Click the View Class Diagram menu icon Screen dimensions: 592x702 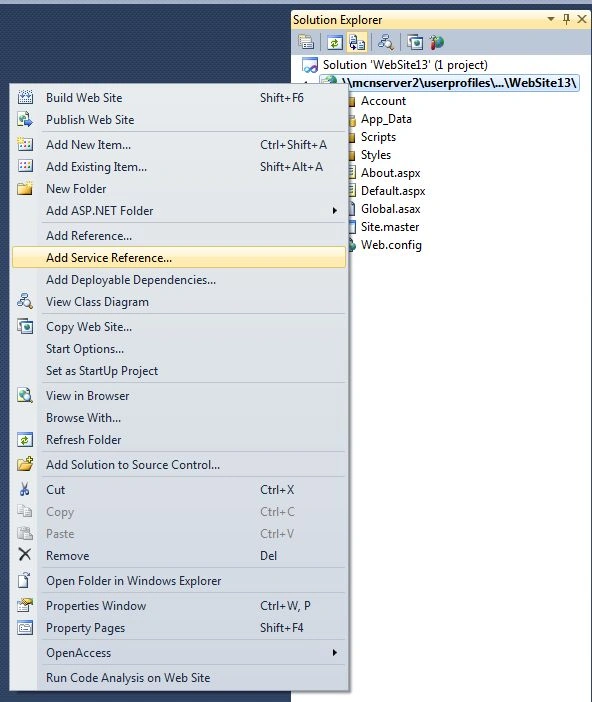(25, 301)
